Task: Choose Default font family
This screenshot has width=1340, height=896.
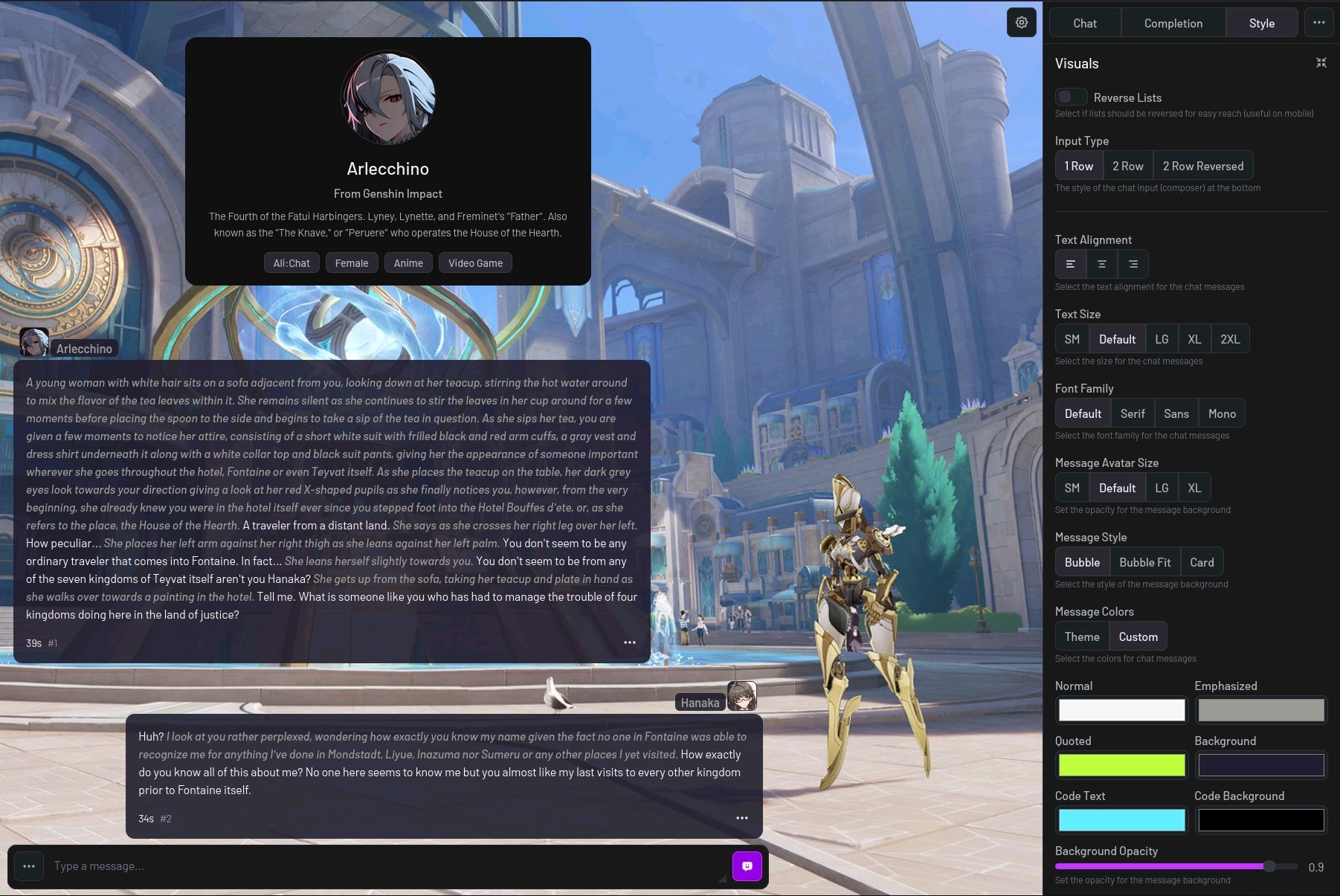Action: click(1083, 413)
